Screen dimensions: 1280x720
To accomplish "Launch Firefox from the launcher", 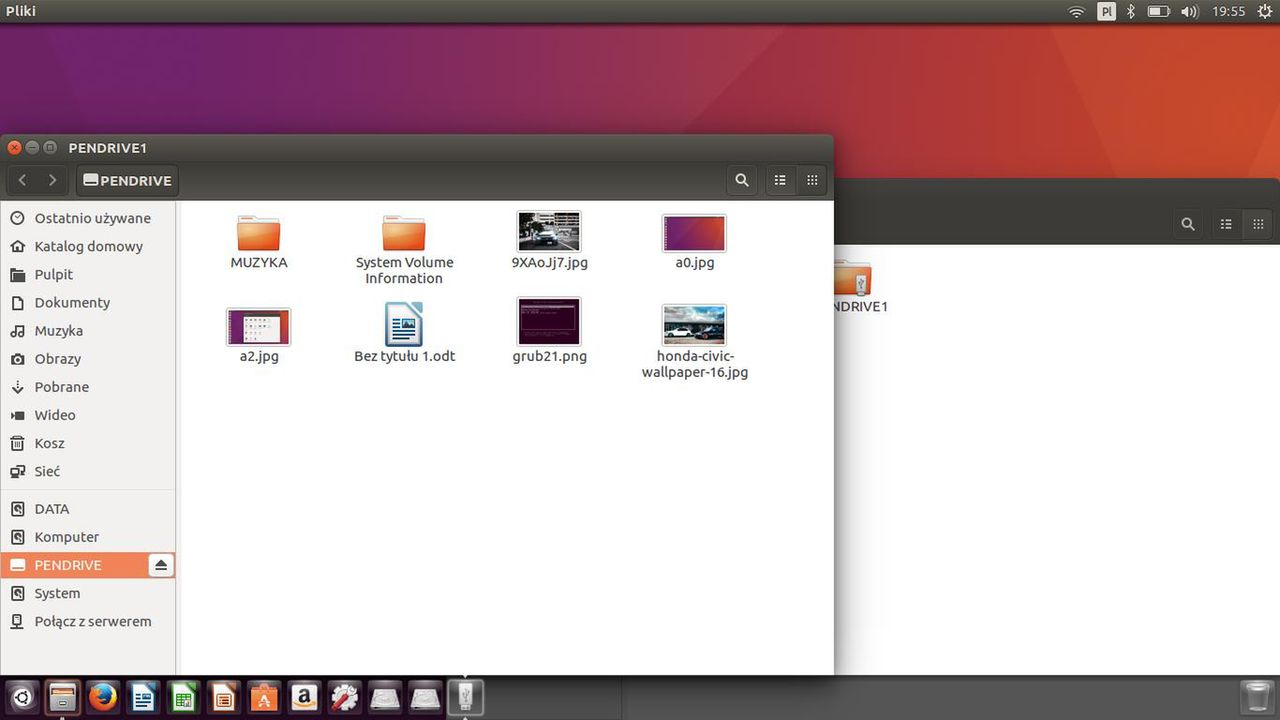I will point(103,697).
